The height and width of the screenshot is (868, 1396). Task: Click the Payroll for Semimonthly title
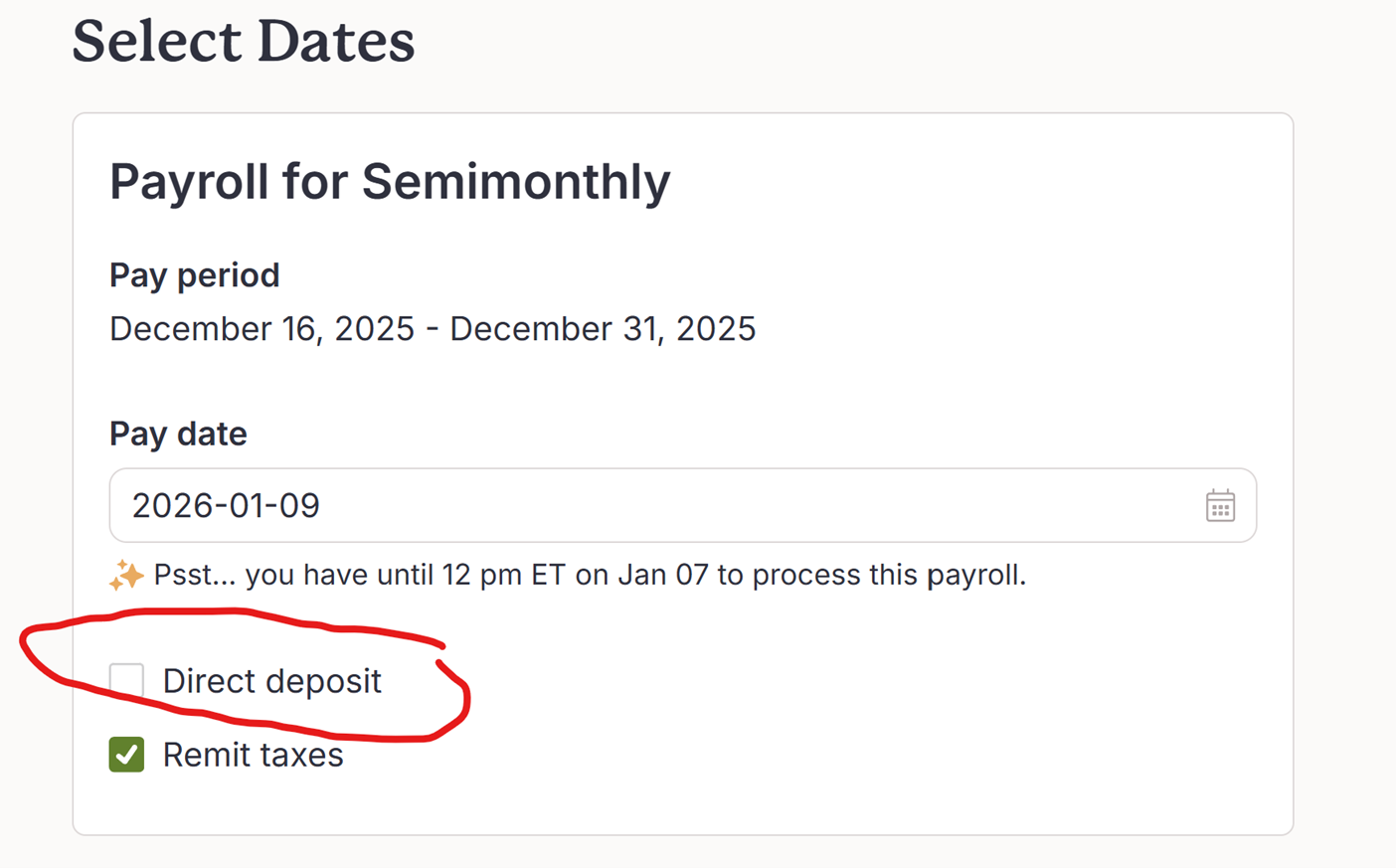[390, 182]
